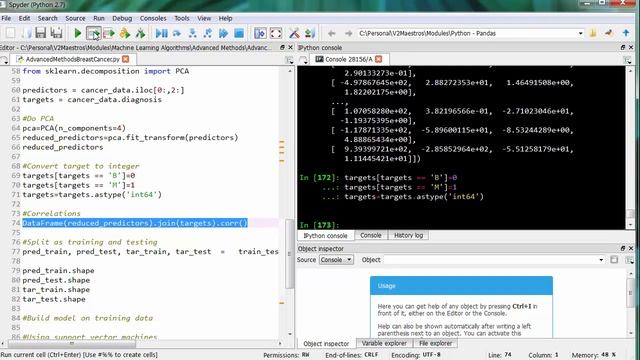Switch to the File explorer tab
This screenshot has width=640, height=360.
[x=436, y=344]
